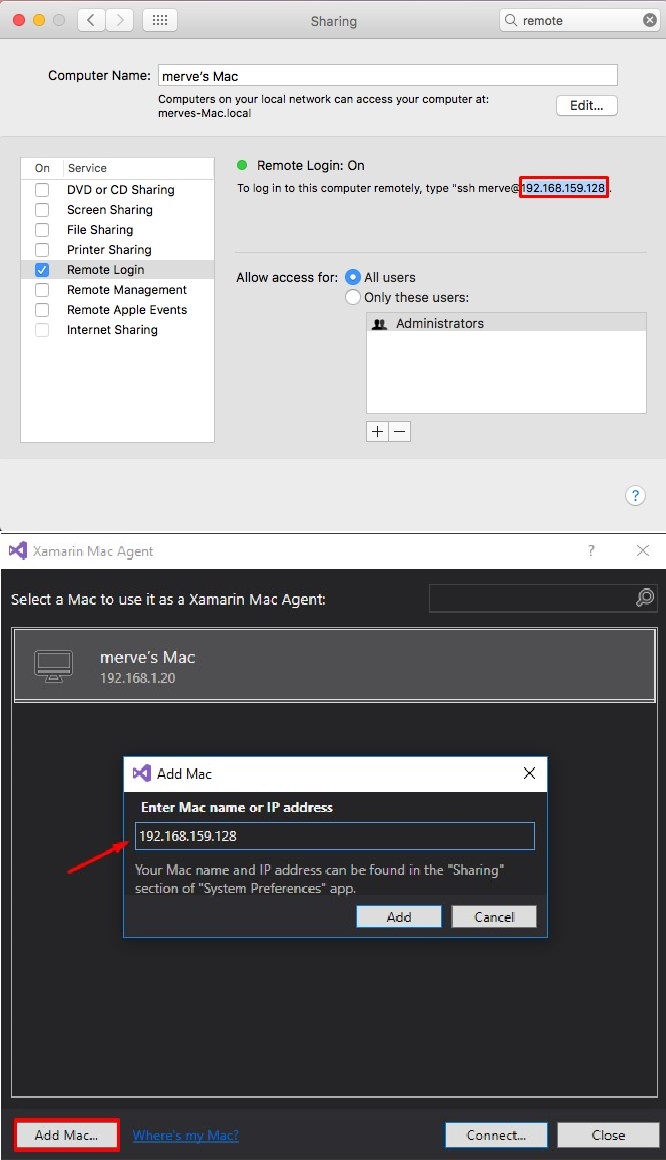Select Internet Sharing service label
Image resolution: width=666 pixels, height=1160 pixels.
point(112,330)
